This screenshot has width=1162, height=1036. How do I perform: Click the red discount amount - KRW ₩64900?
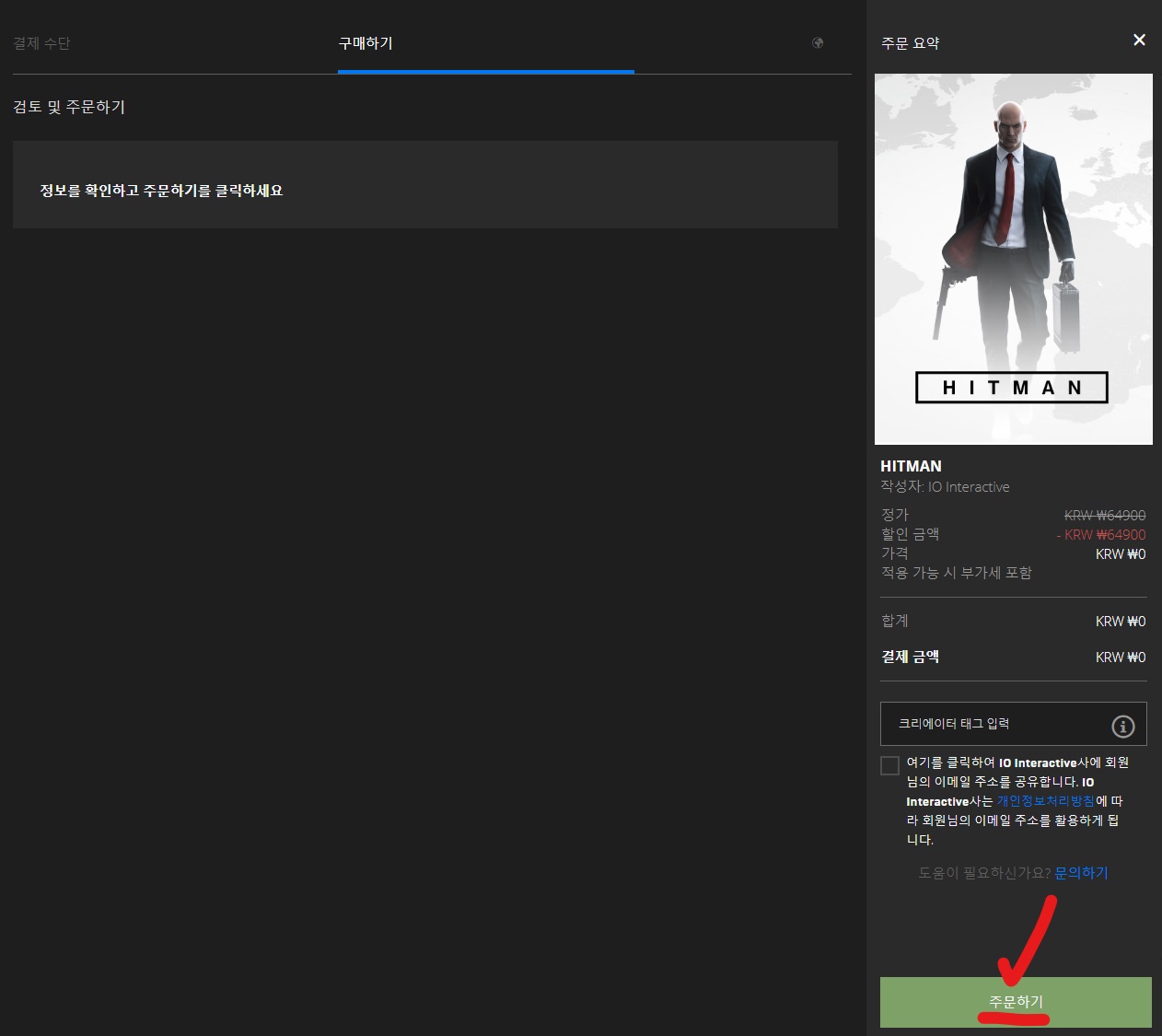1101,535
